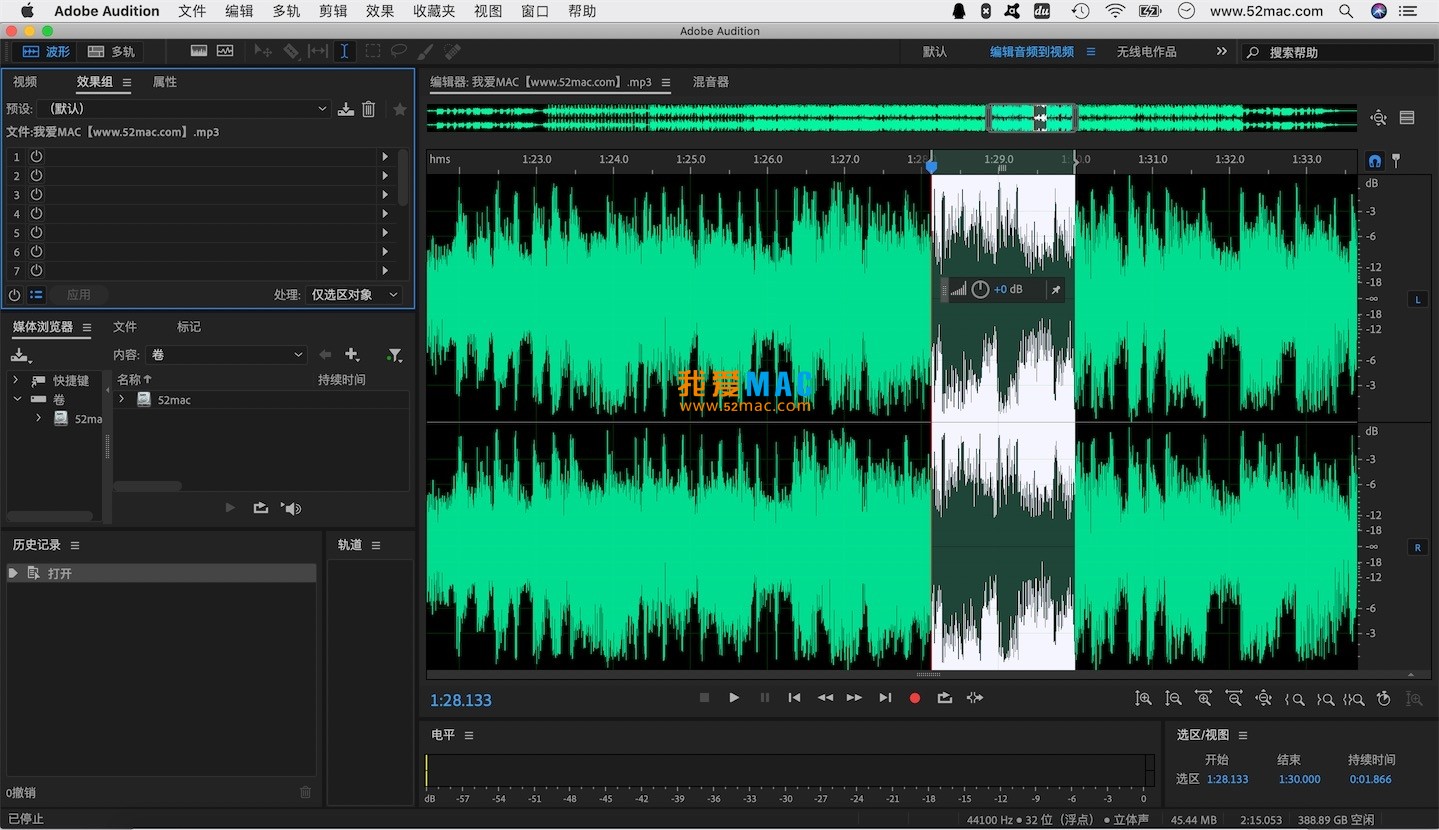Toggle power for effect slot 3
Screen dimensions: 1439x830
36,195
